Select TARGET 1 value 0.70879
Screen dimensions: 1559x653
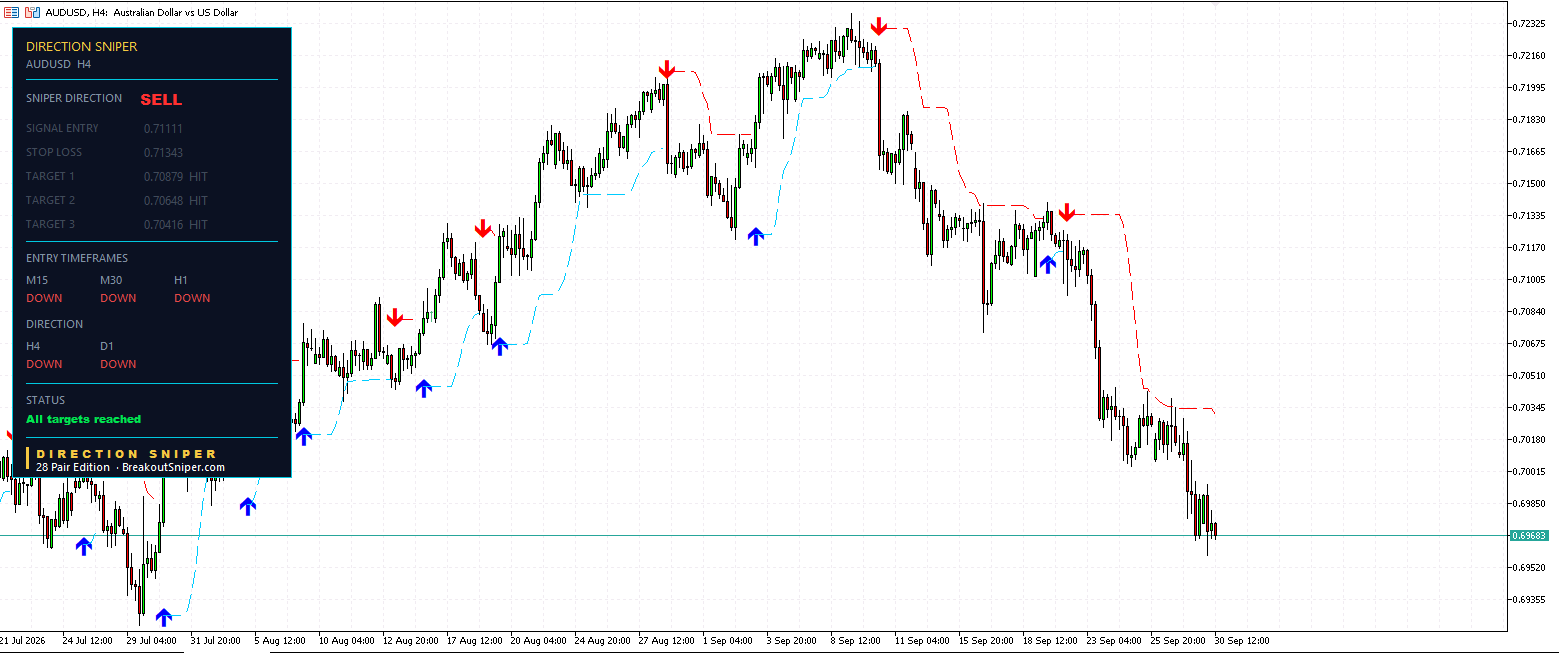(163, 176)
